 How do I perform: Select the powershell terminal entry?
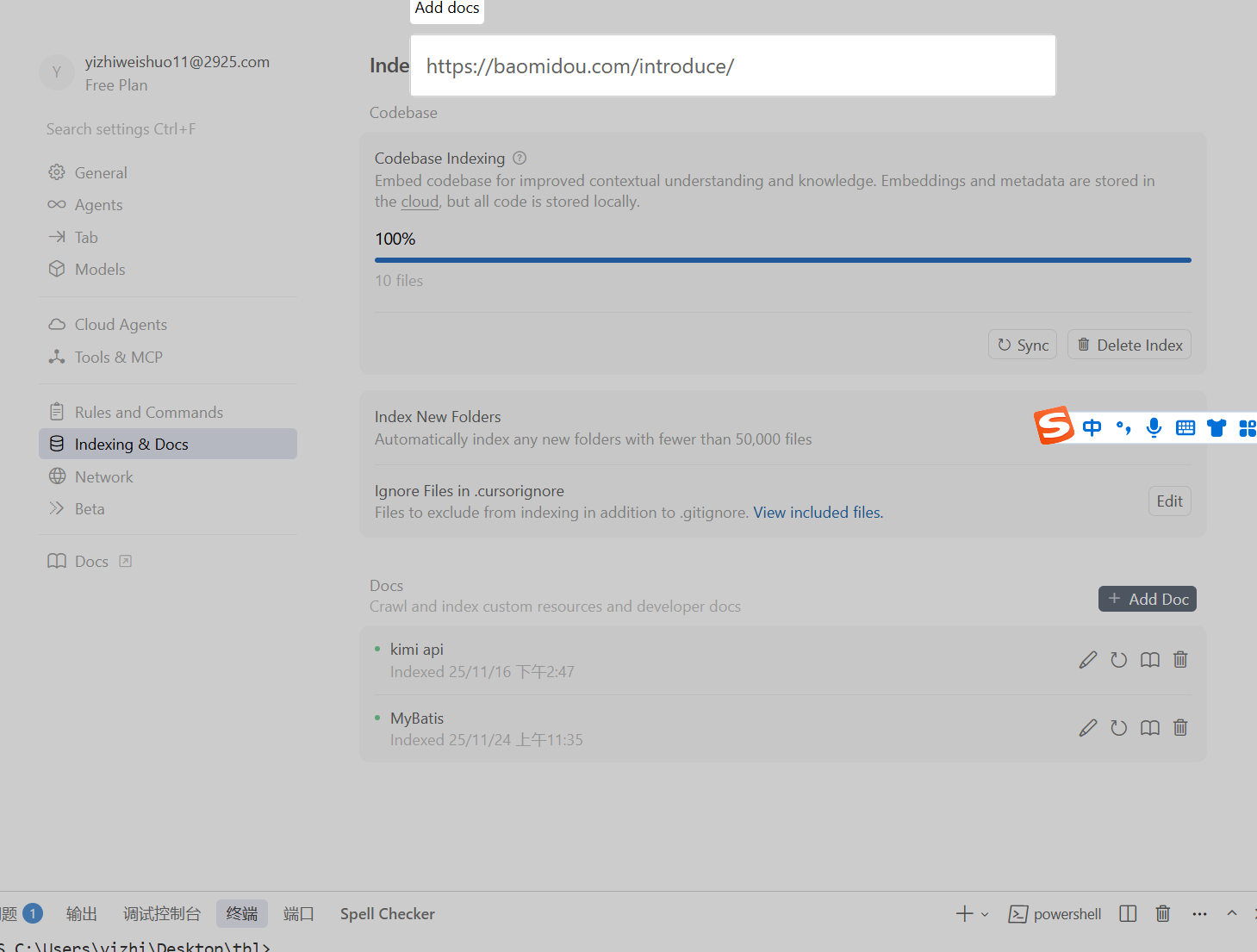coord(1055,914)
